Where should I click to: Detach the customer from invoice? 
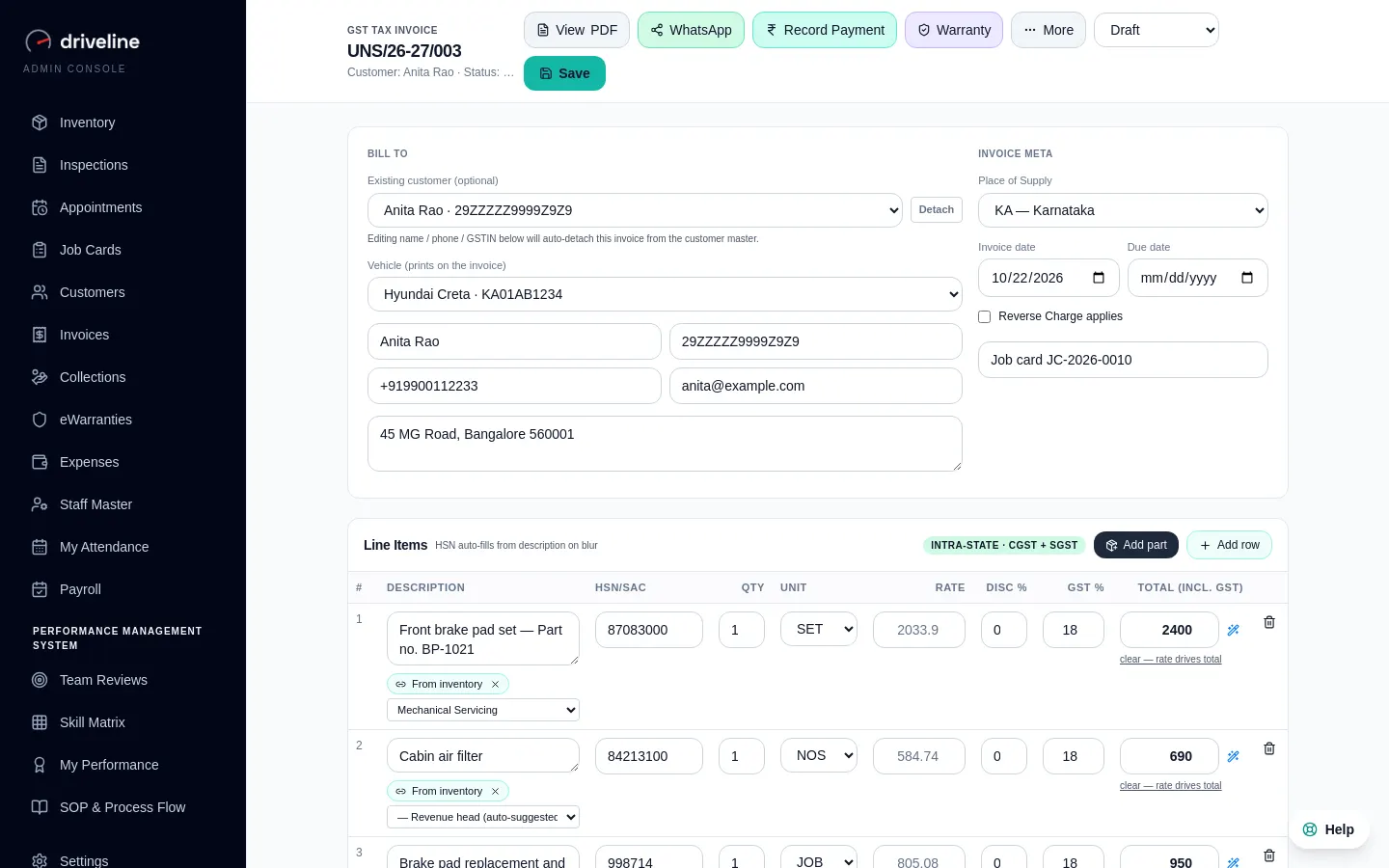tap(937, 209)
